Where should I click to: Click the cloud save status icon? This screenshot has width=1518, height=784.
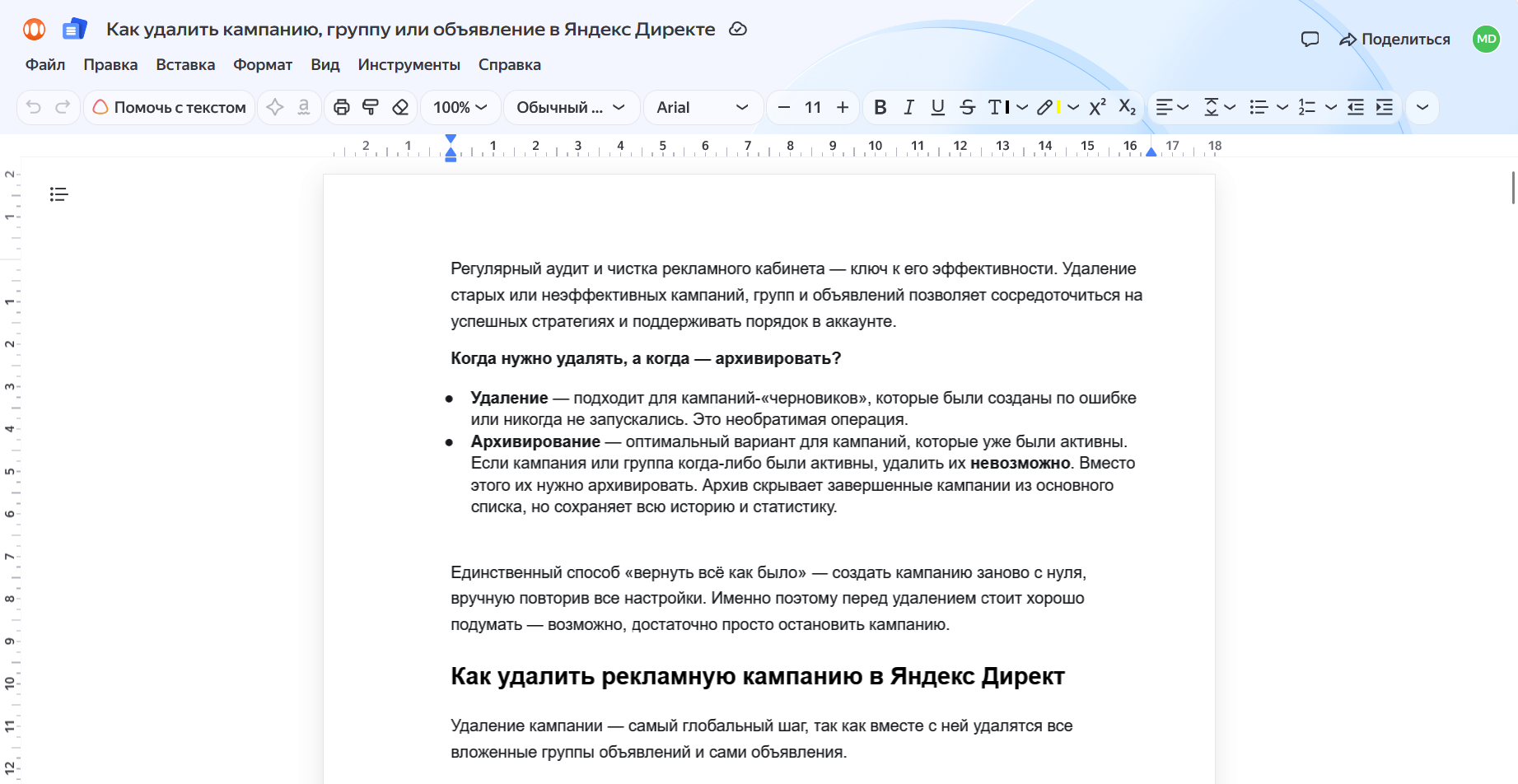tap(739, 29)
